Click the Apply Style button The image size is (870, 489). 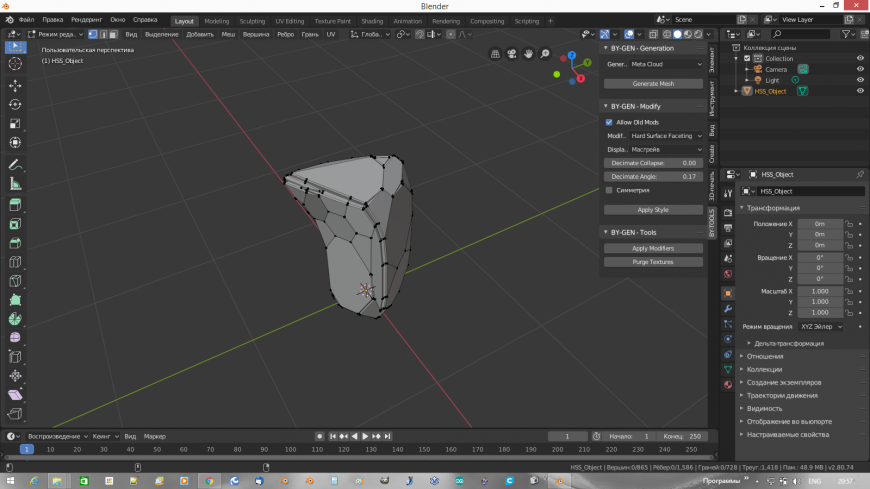(x=653, y=210)
